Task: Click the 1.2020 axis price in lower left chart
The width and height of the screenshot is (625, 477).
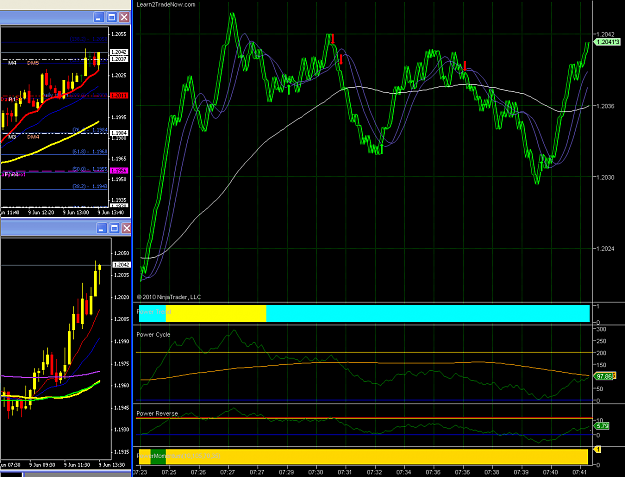Action: pos(121,297)
